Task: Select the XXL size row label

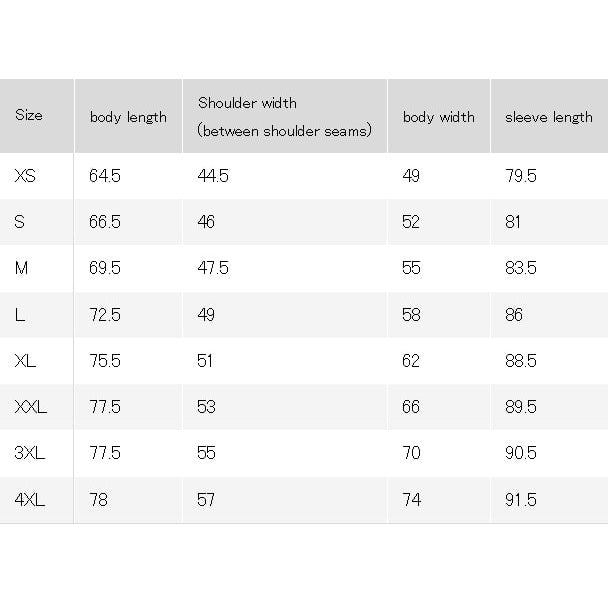Action: tap(31, 407)
